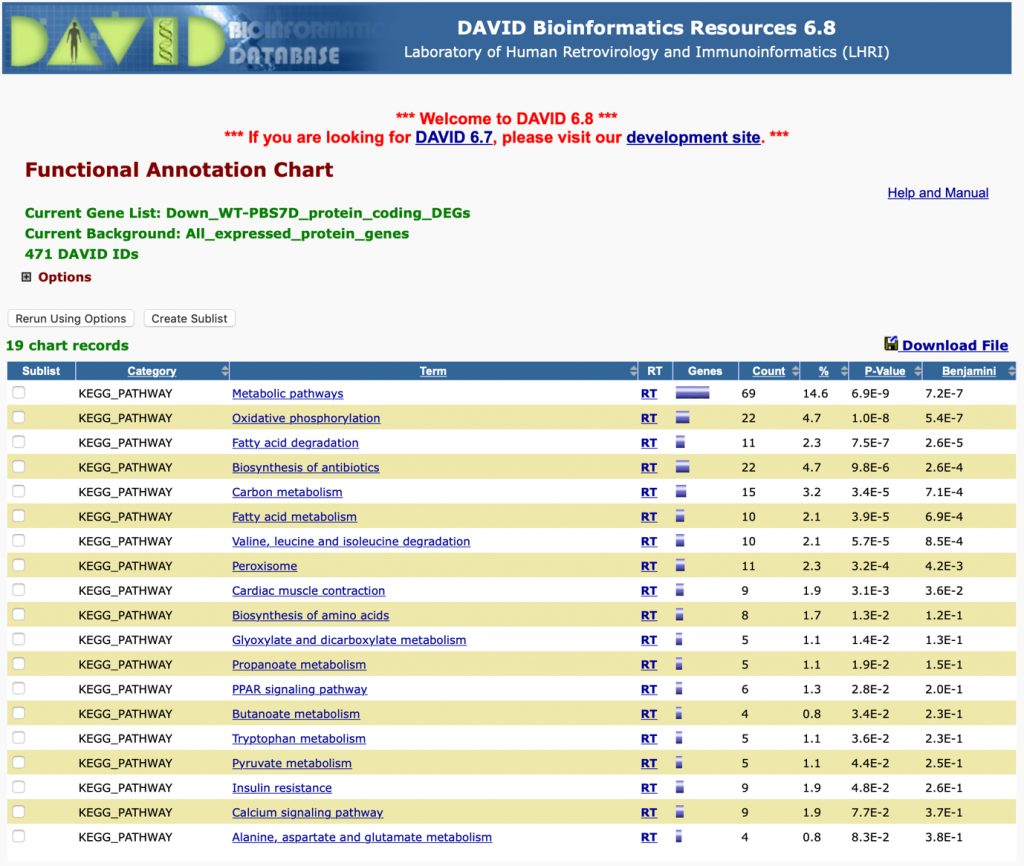Screen dimensions: 1024x866
Task: Expand the Options section
Action: (26, 278)
